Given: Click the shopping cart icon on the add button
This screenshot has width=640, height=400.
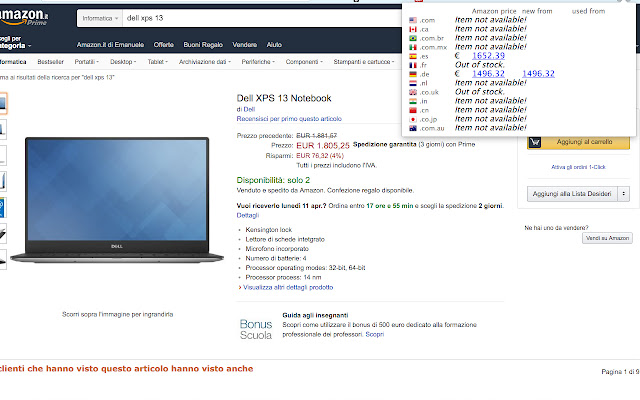Looking at the screenshot, I should pos(535,142).
